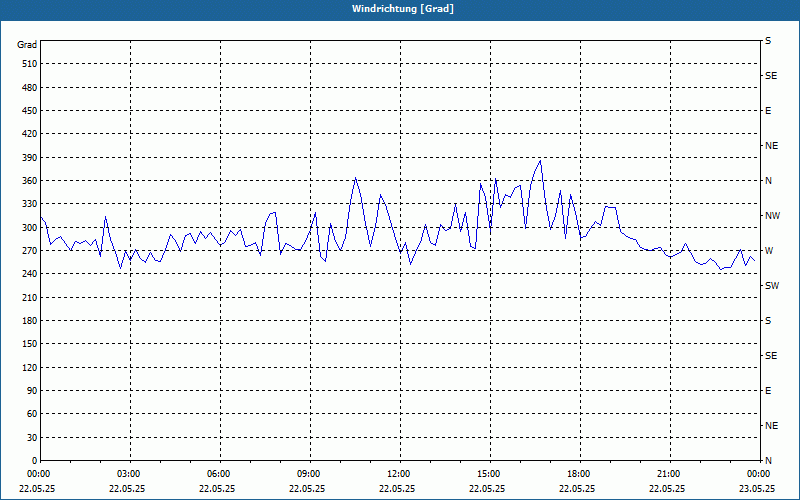Viewport: 800px width, 500px height.
Task: Select the 23.05.25 date label
Action: pos(758,488)
